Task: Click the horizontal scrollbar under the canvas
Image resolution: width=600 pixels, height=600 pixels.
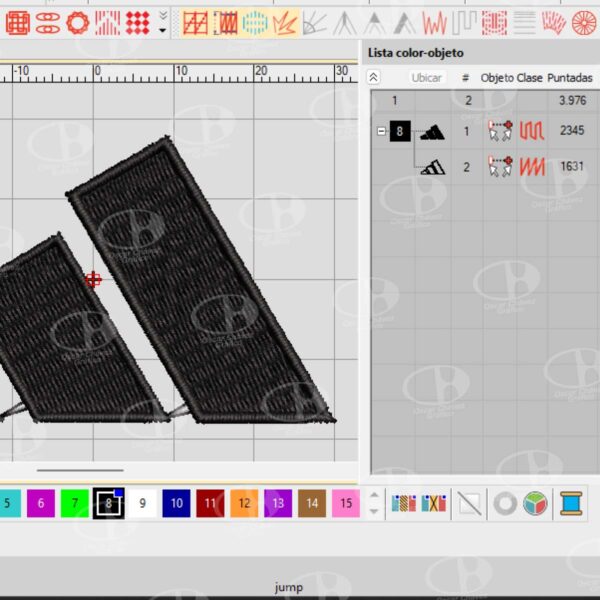Action: coord(80,470)
